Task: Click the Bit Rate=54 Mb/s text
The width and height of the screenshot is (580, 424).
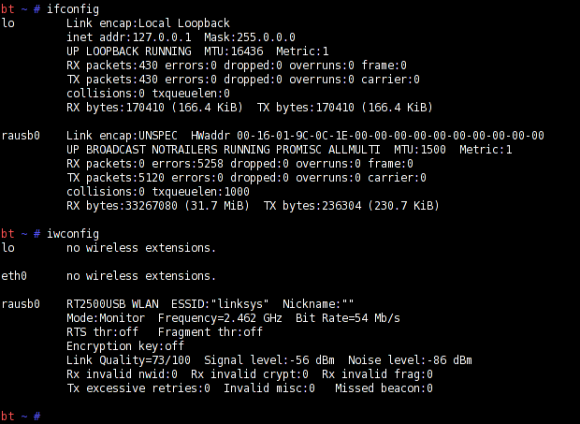Action: (x=348, y=318)
